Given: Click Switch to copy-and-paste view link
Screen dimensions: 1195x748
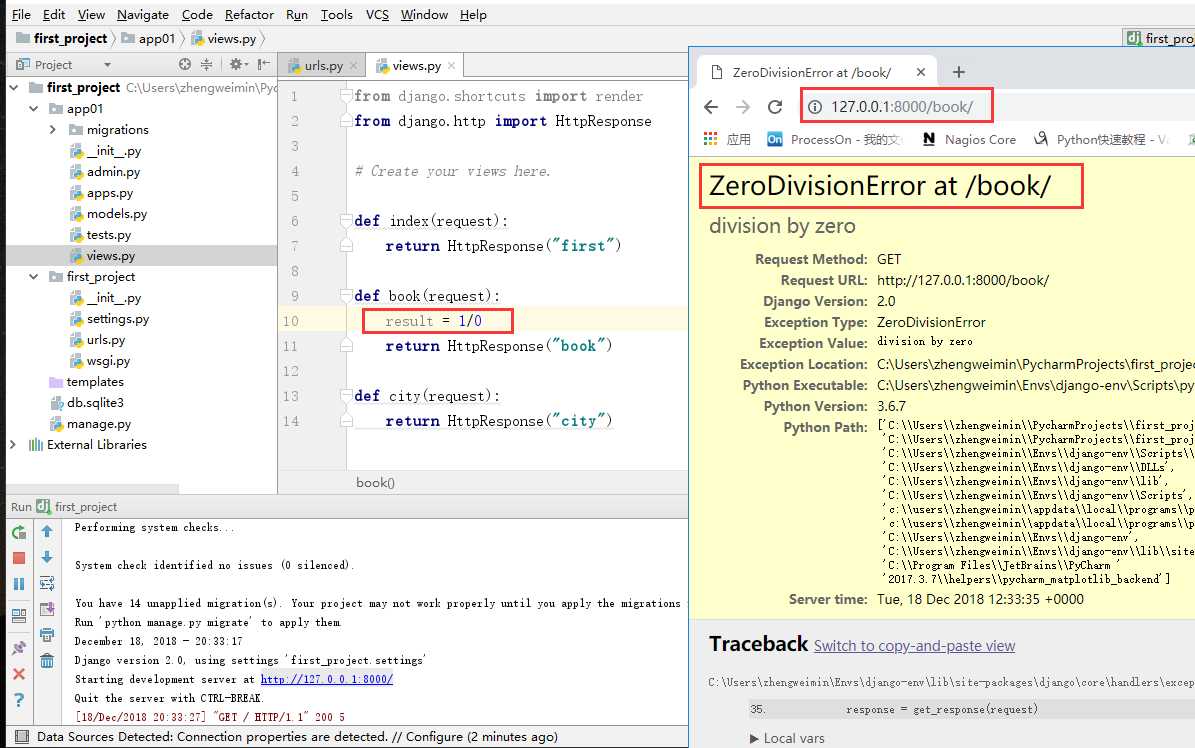Looking at the screenshot, I should [x=914, y=646].
